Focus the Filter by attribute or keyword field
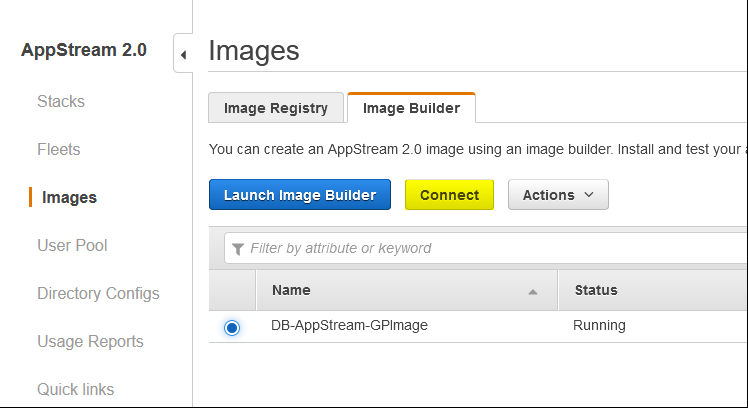Image resolution: width=748 pixels, height=408 pixels. tap(486, 248)
